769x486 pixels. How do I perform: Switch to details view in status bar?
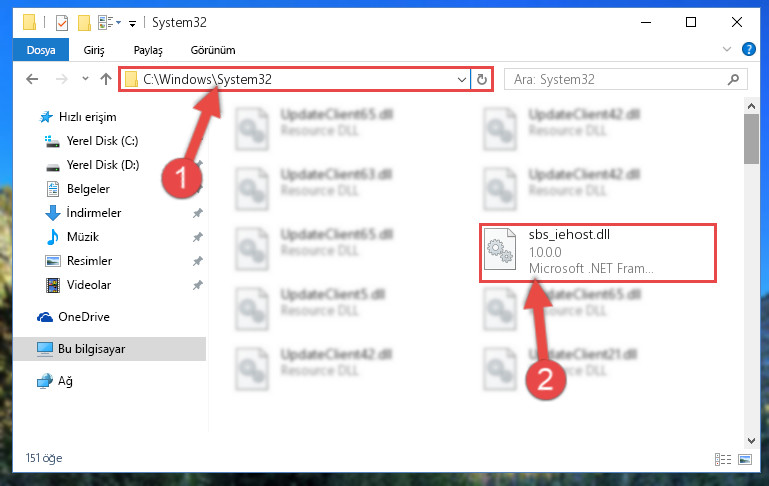pyautogui.click(x=723, y=459)
